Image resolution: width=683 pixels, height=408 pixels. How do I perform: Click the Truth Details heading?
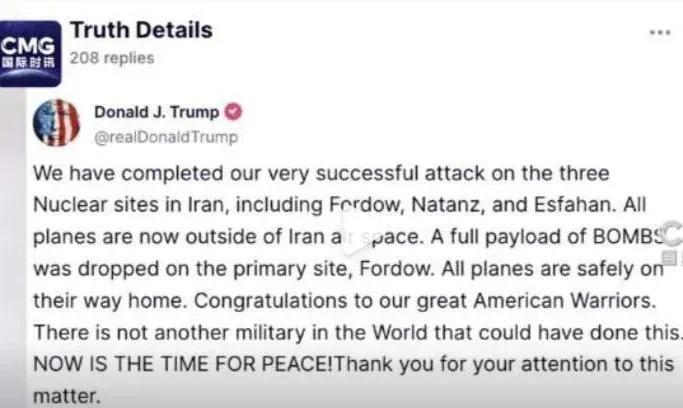click(x=141, y=30)
